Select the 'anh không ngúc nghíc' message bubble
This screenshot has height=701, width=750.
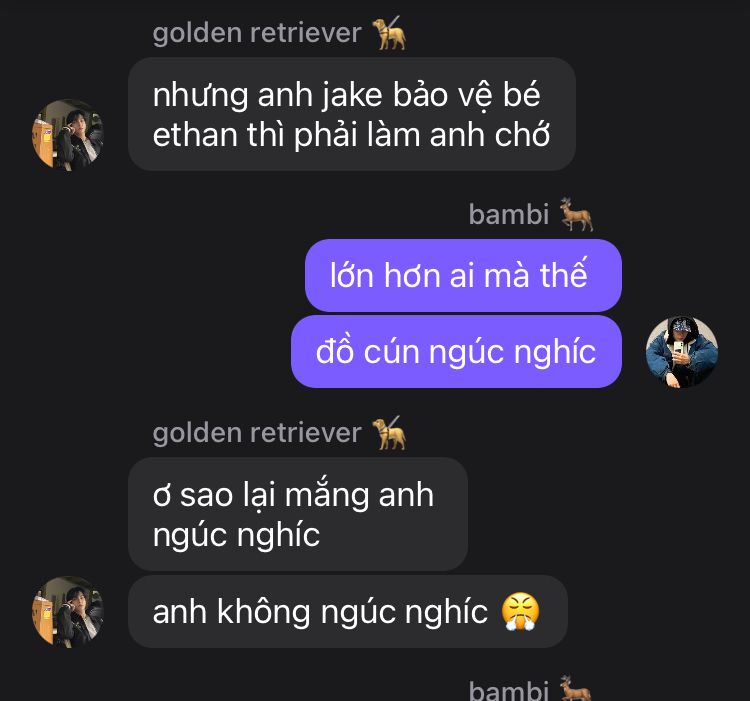click(348, 612)
